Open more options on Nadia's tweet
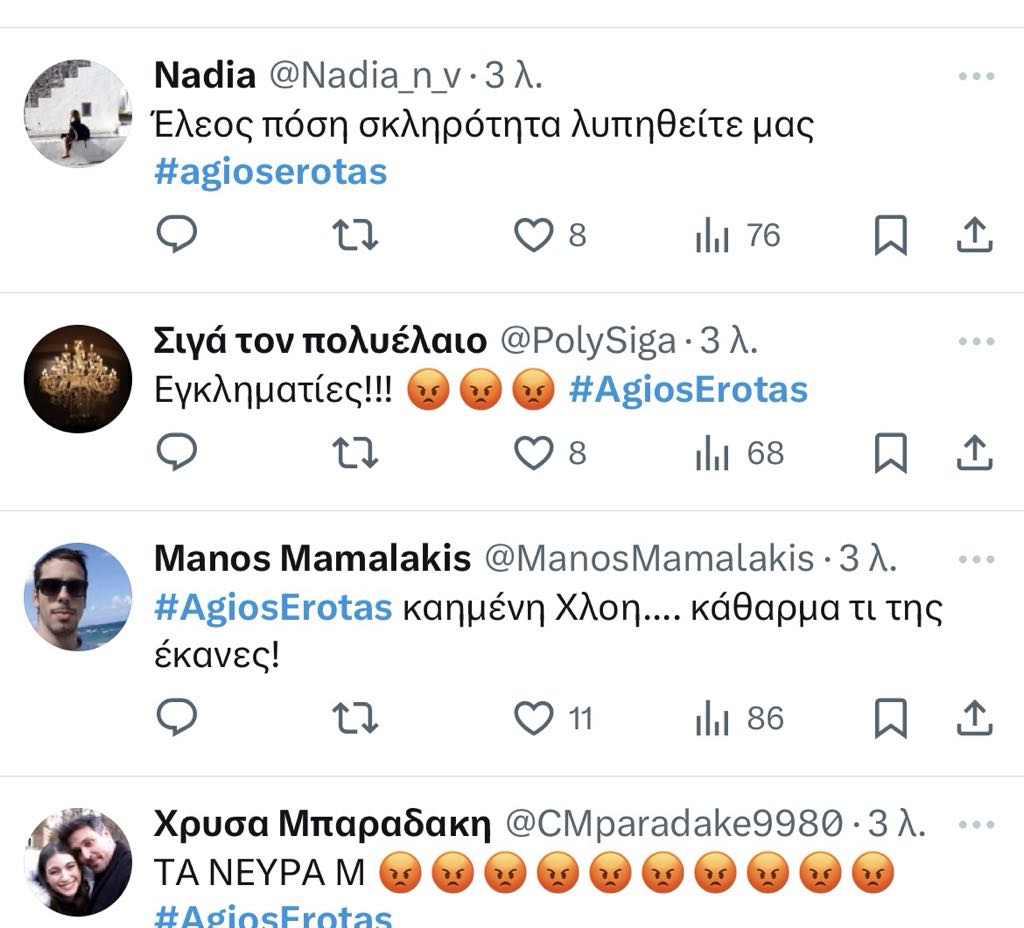The height and width of the screenshot is (928, 1024). (x=976, y=76)
